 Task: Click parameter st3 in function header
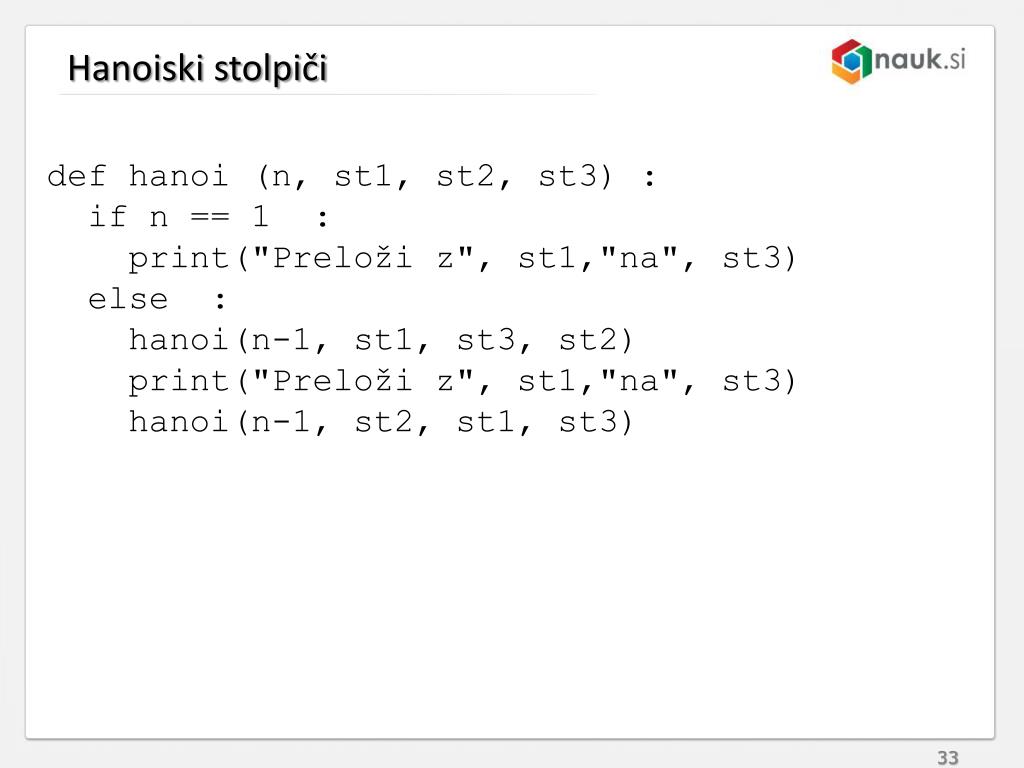point(567,176)
